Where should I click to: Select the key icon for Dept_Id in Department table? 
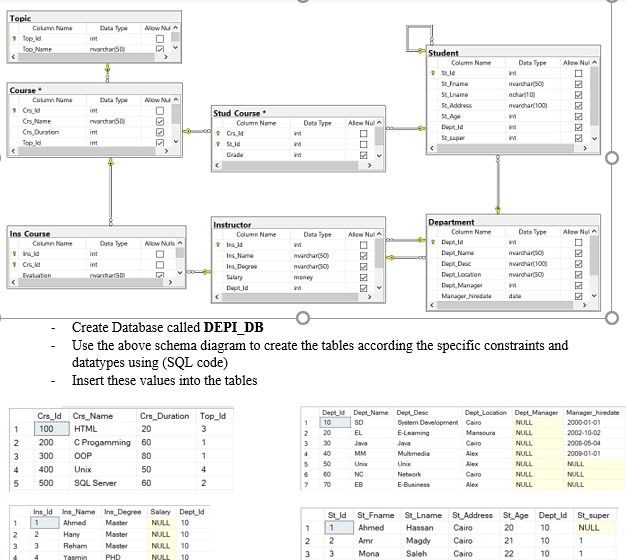[433, 243]
